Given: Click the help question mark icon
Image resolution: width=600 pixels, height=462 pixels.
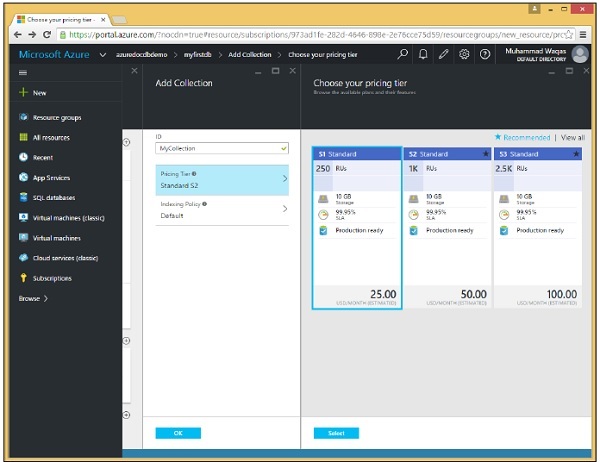Looking at the screenshot, I should click(x=485, y=54).
